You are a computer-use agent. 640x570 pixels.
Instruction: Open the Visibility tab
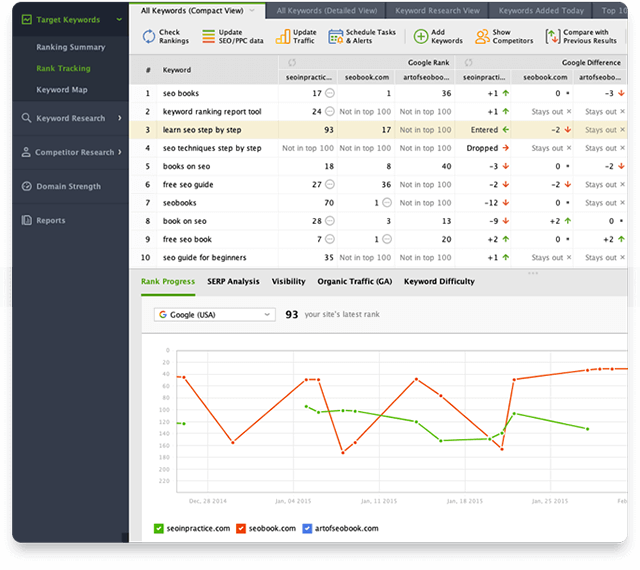pos(289,281)
